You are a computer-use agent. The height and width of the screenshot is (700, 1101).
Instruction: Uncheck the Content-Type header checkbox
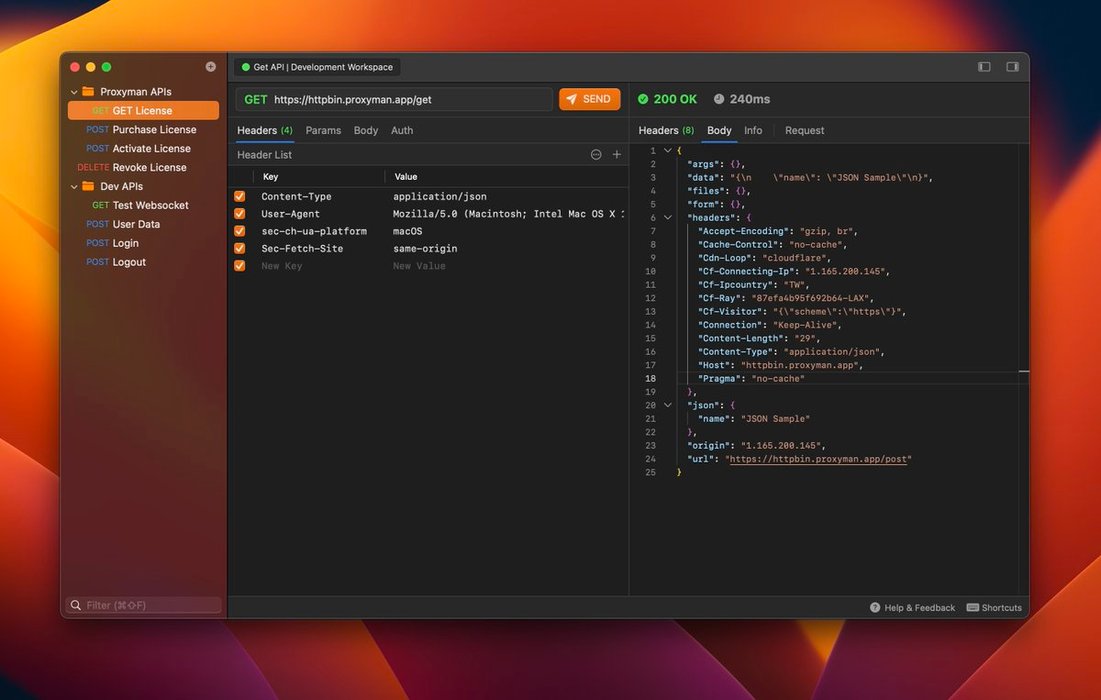[x=239, y=197]
